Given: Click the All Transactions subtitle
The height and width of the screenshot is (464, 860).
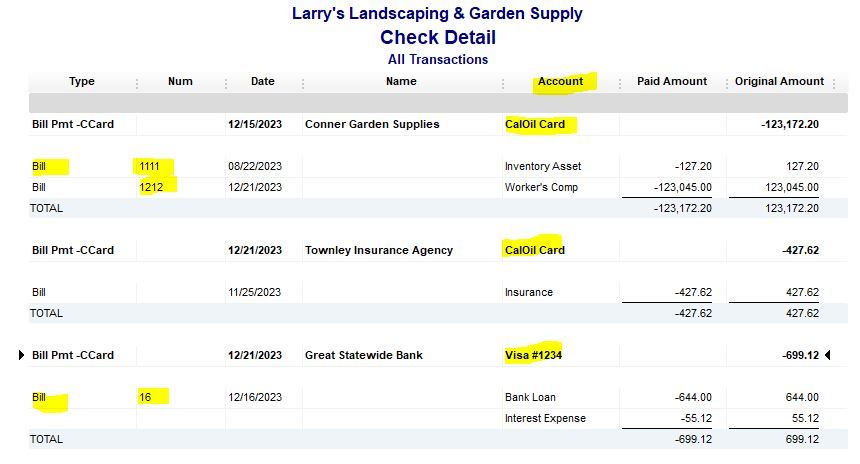Looking at the screenshot, I should pyautogui.click(x=437, y=59).
